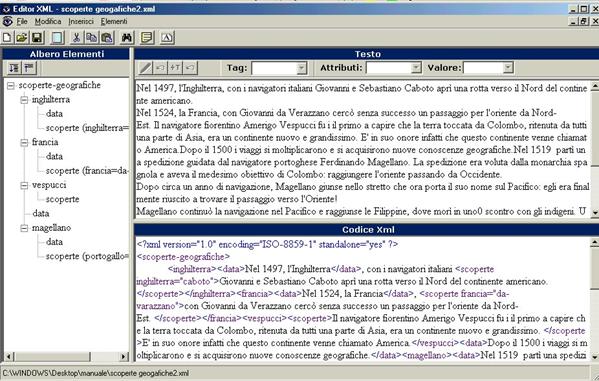599x381 pixels.
Task: Click the New document icon
Action: point(7,37)
